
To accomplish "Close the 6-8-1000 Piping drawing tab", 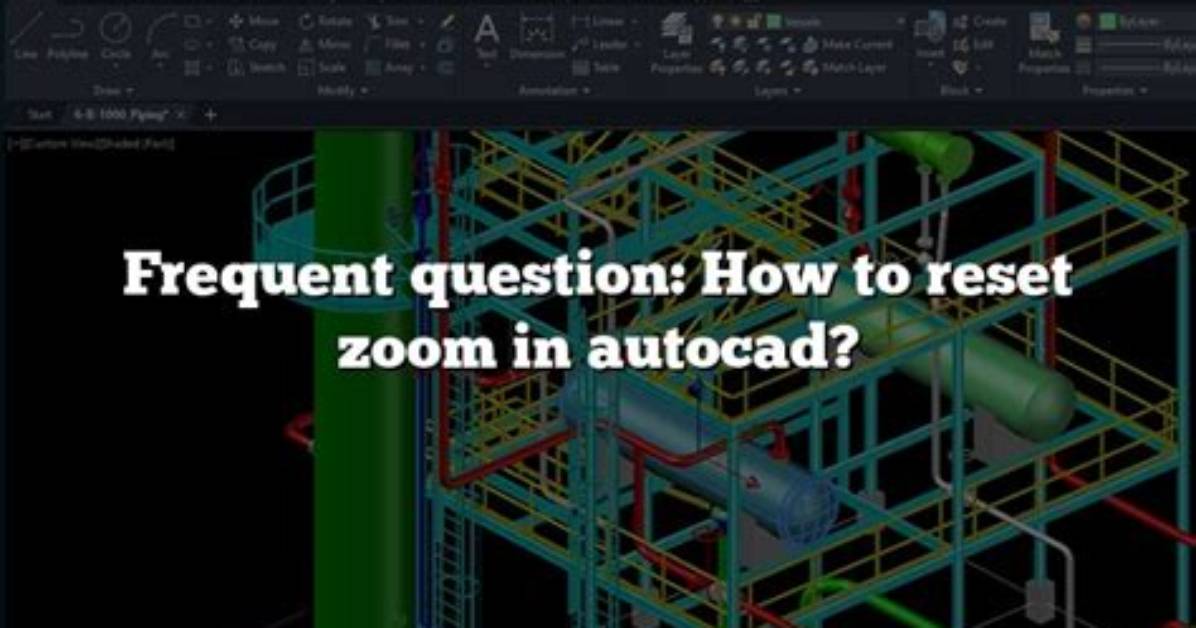I will [x=181, y=114].
